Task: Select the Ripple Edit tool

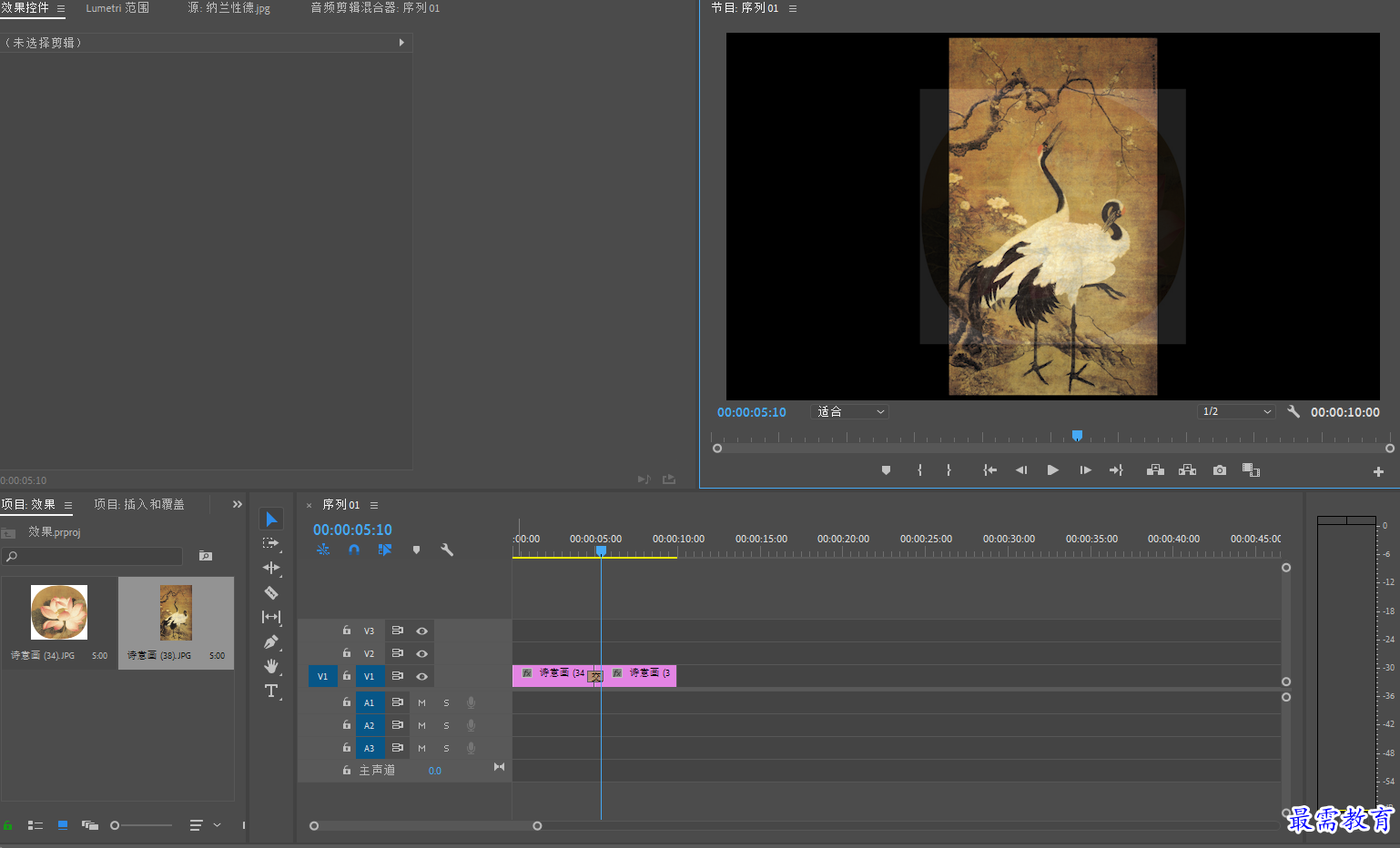Action: 271,568
